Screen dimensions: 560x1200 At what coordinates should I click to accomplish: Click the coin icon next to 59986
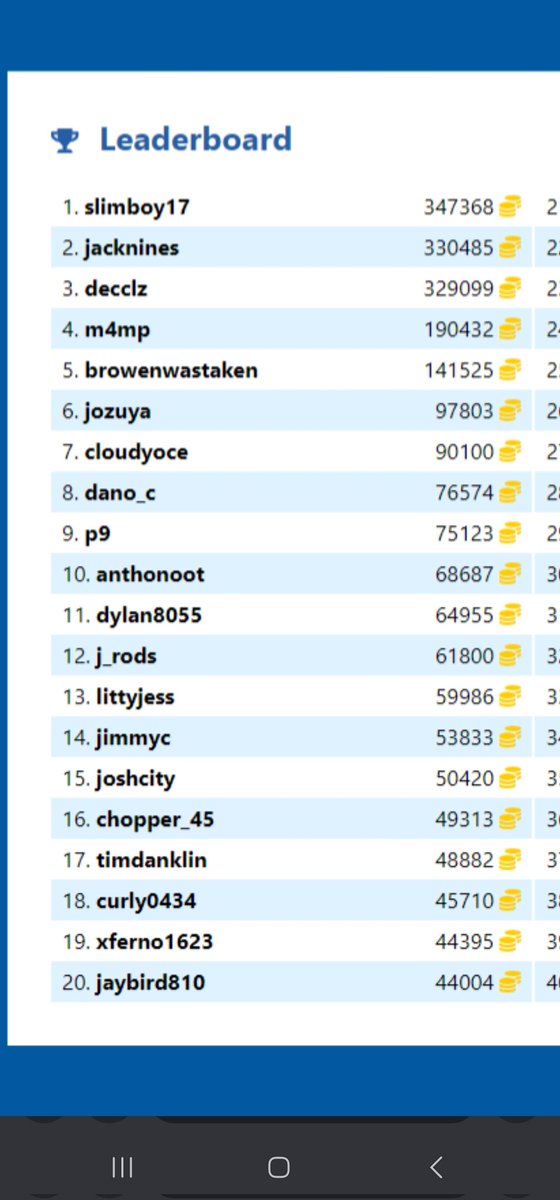tap(510, 697)
